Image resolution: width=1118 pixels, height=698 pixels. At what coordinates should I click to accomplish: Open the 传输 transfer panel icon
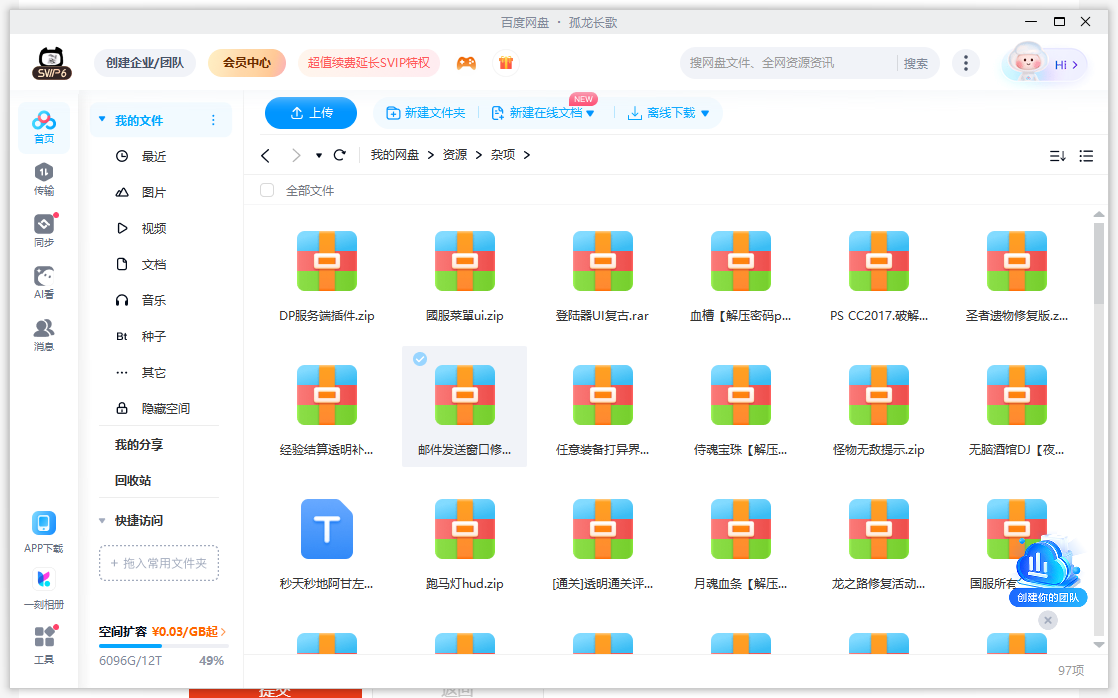coord(44,178)
